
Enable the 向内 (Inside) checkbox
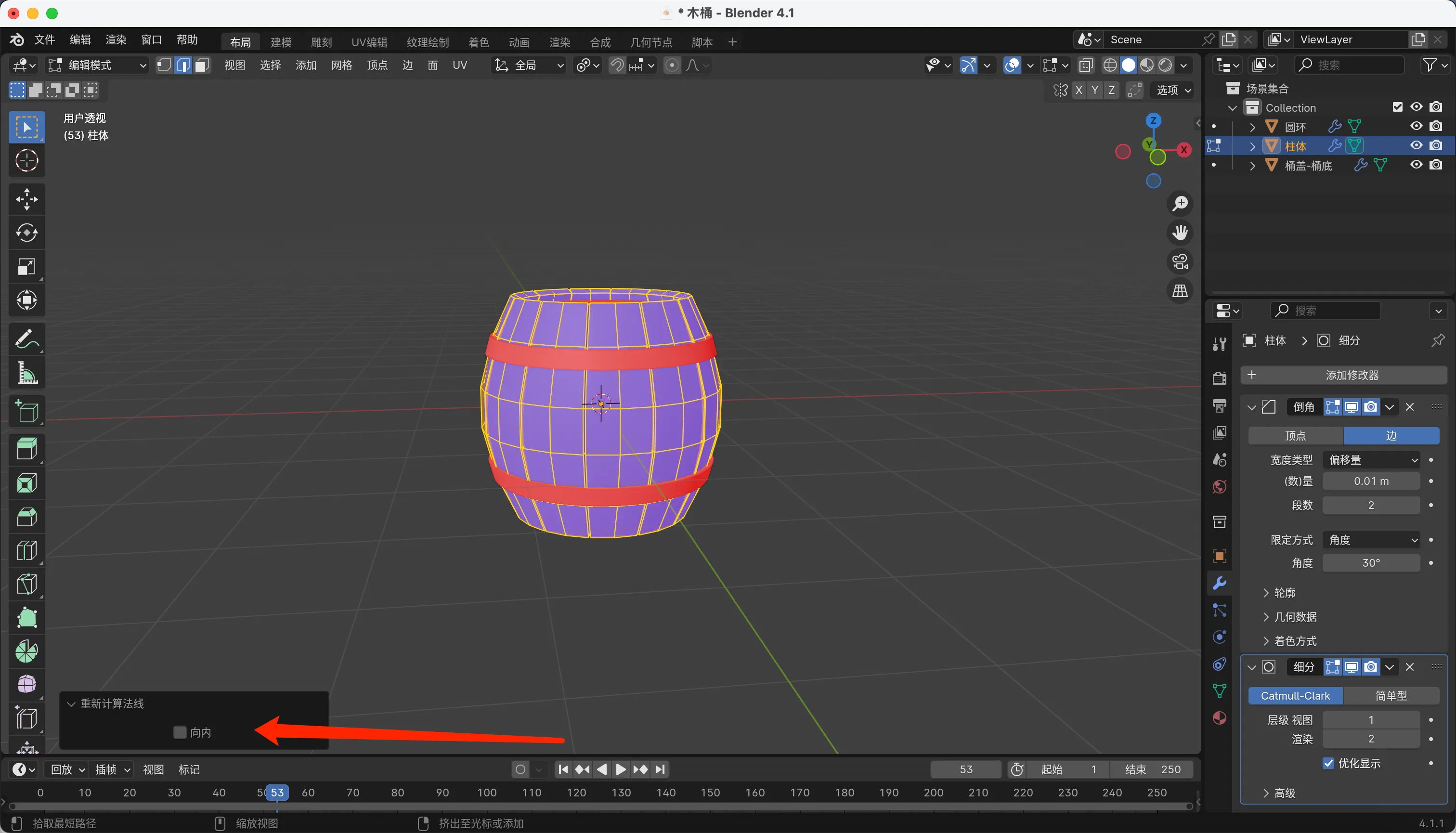(x=180, y=732)
